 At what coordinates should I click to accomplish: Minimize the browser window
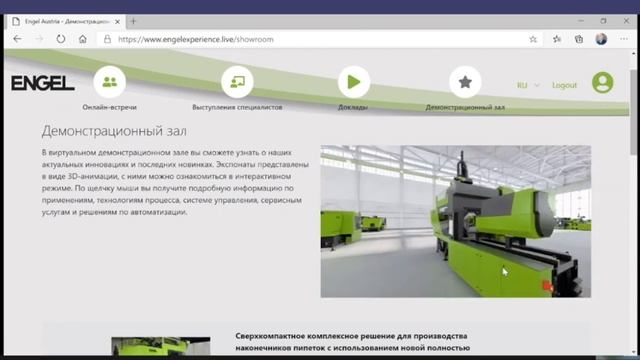pos(581,21)
